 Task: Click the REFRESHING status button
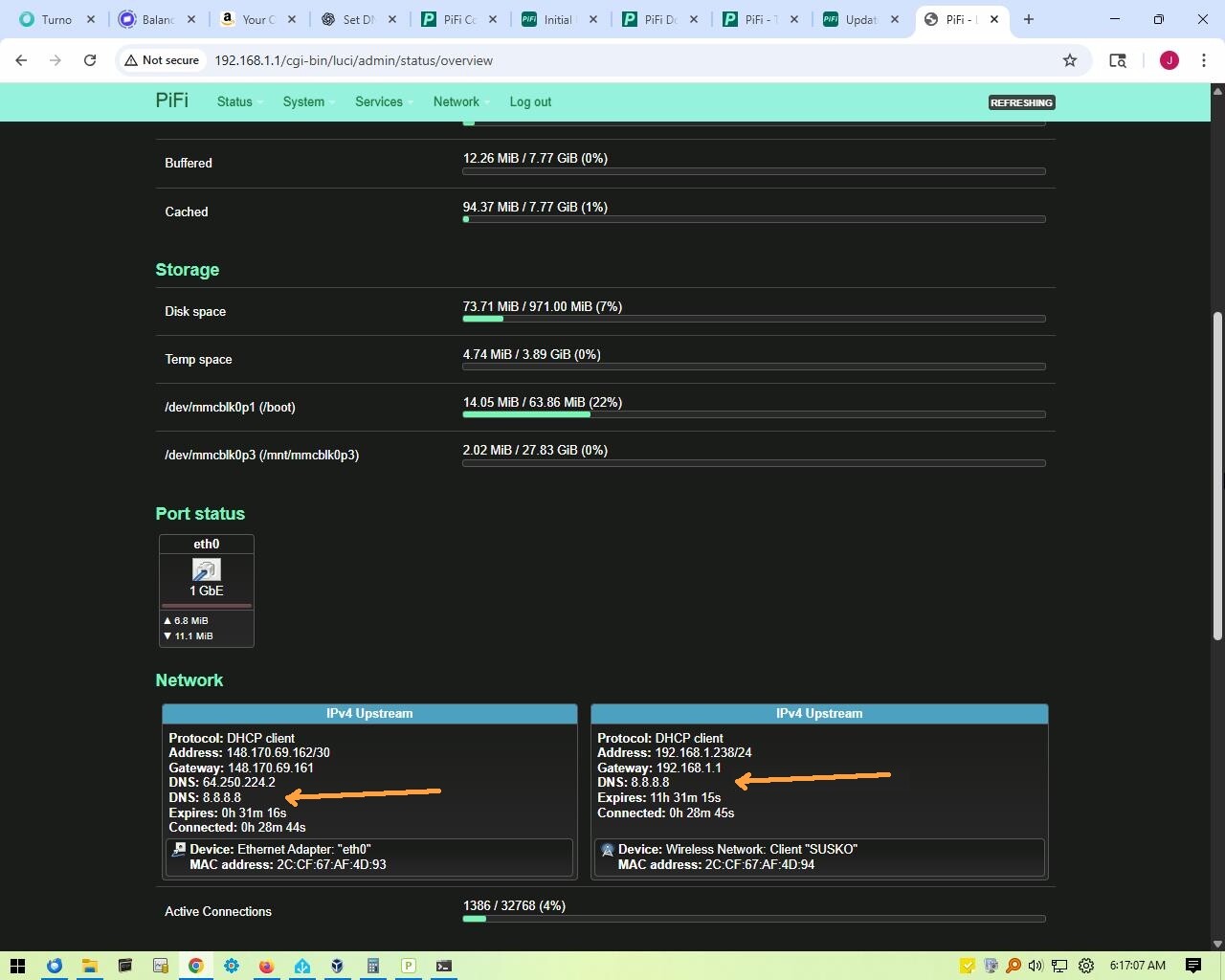click(x=1021, y=102)
